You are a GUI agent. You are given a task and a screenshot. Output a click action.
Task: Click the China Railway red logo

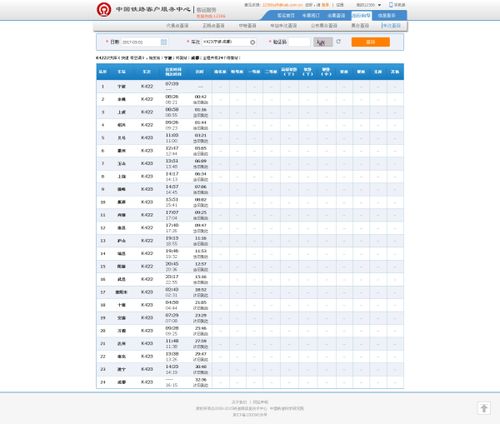[104, 10]
